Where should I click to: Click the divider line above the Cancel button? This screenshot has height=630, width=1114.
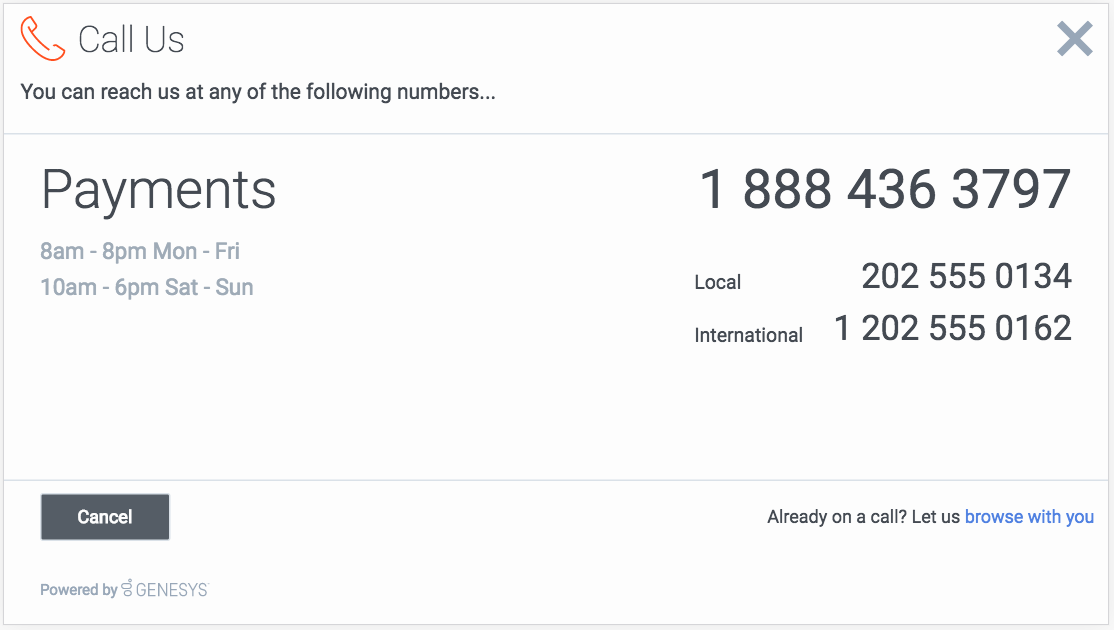point(557,480)
